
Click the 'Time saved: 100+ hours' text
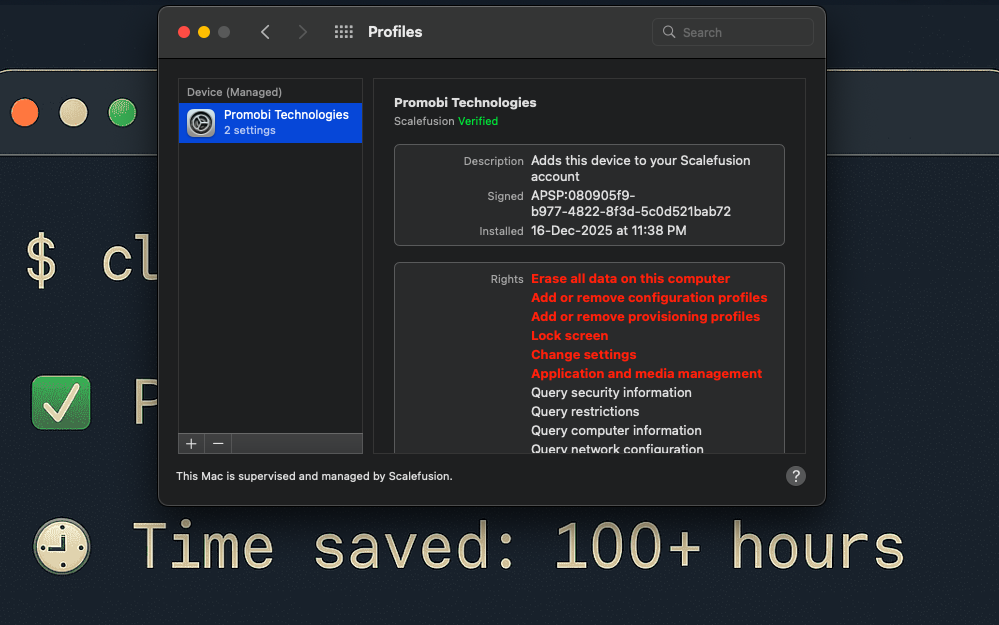point(518,545)
